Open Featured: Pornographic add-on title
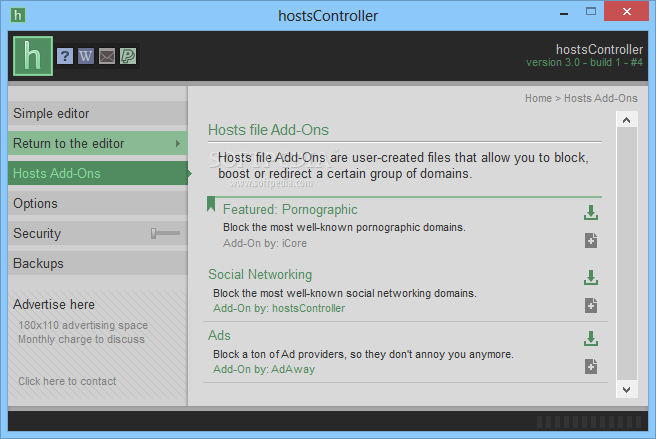Image resolution: width=656 pixels, height=439 pixels. 290,209
